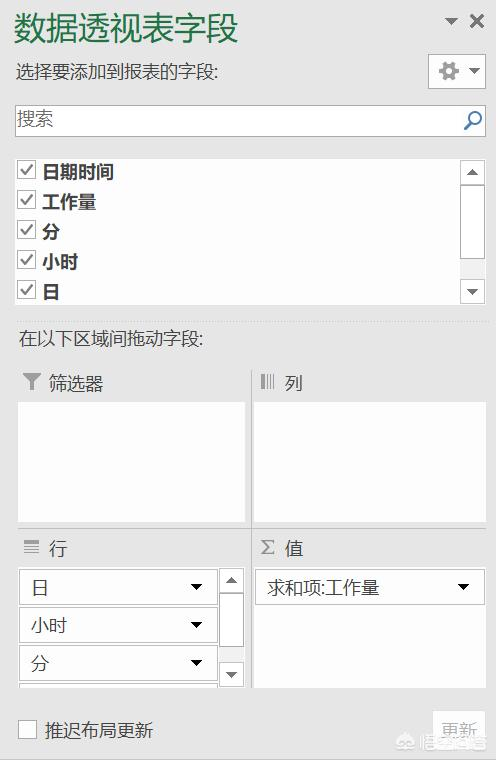Open the task pane options arrow
Image resolution: width=496 pixels, height=760 pixels.
coord(451,21)
